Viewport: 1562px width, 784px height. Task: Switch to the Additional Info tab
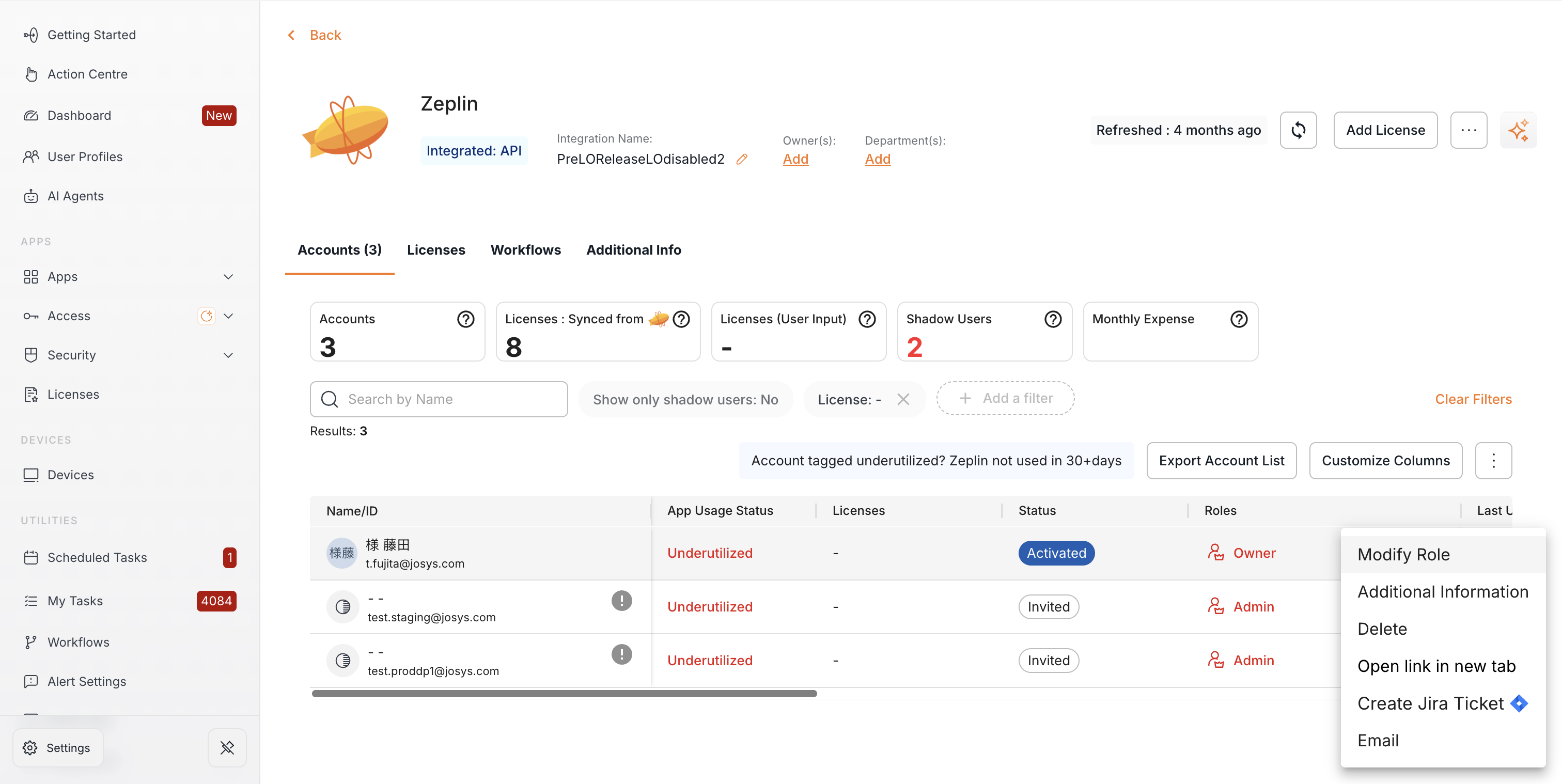[634, 250]
